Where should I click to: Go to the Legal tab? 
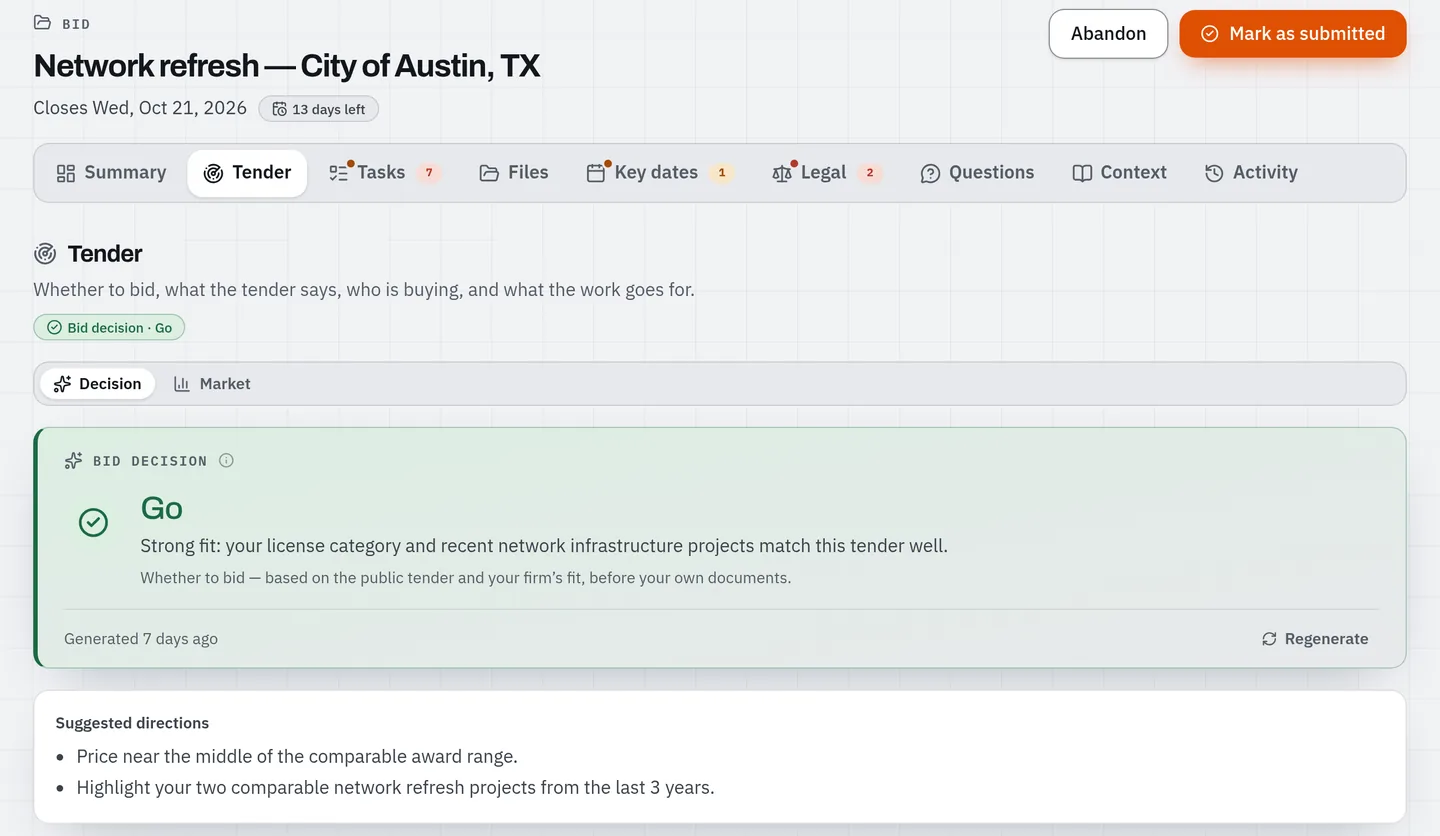coord(827,173)
